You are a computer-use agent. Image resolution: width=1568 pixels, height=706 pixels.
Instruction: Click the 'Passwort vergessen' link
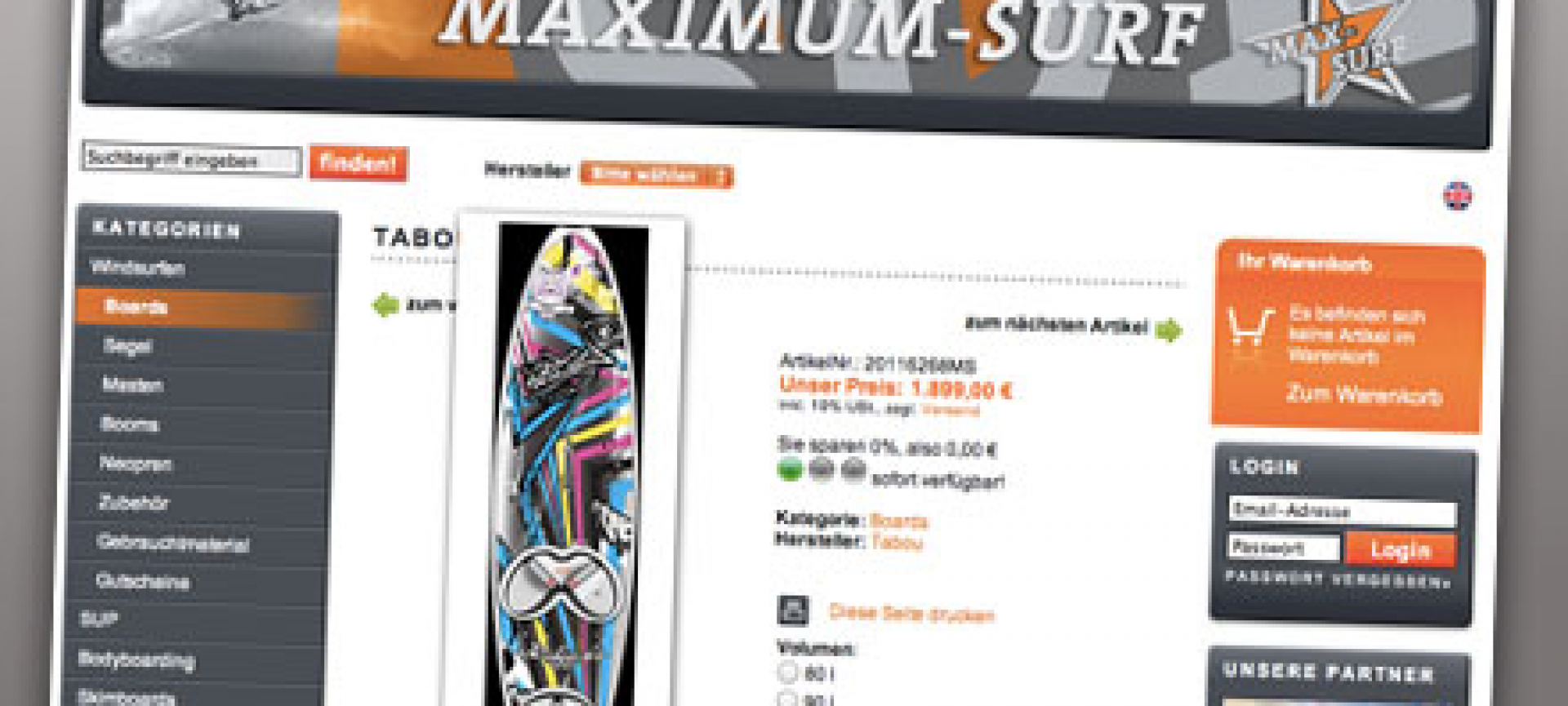[x=1337, y=579]
